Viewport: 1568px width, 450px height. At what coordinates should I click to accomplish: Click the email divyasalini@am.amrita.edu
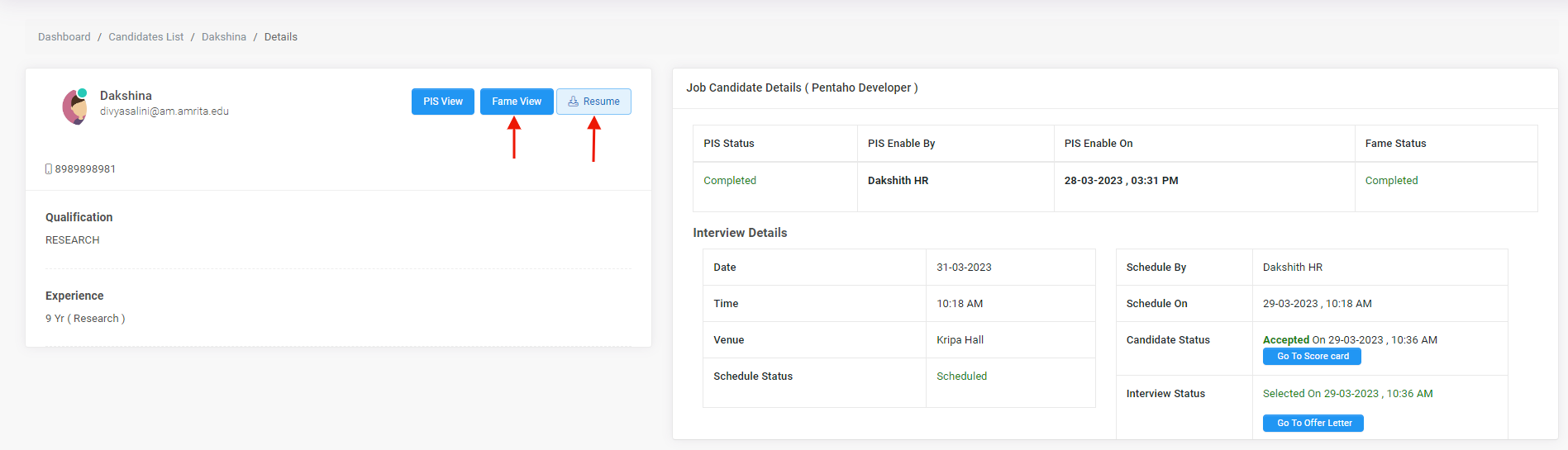click(164, 111)
